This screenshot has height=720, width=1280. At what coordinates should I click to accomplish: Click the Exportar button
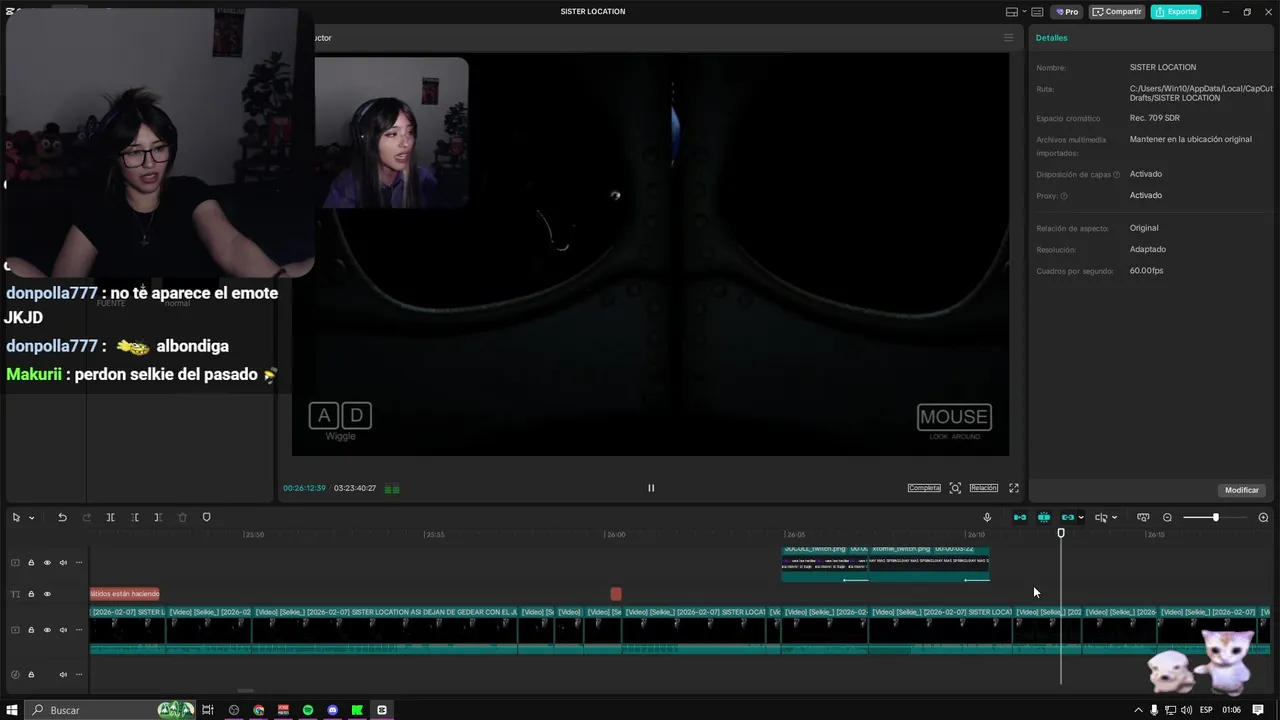click(x=1176, y=12)
